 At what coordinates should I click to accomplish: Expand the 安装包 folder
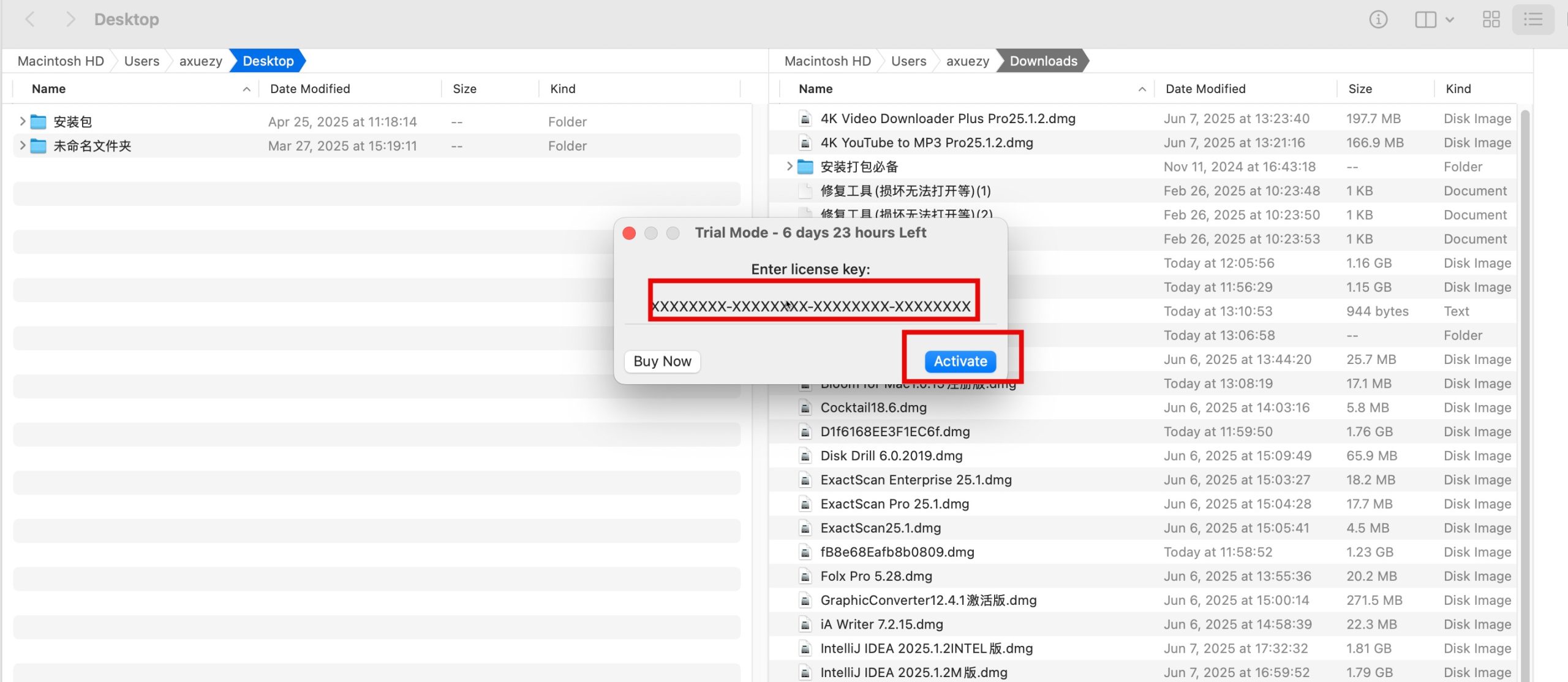pos(22,121)
